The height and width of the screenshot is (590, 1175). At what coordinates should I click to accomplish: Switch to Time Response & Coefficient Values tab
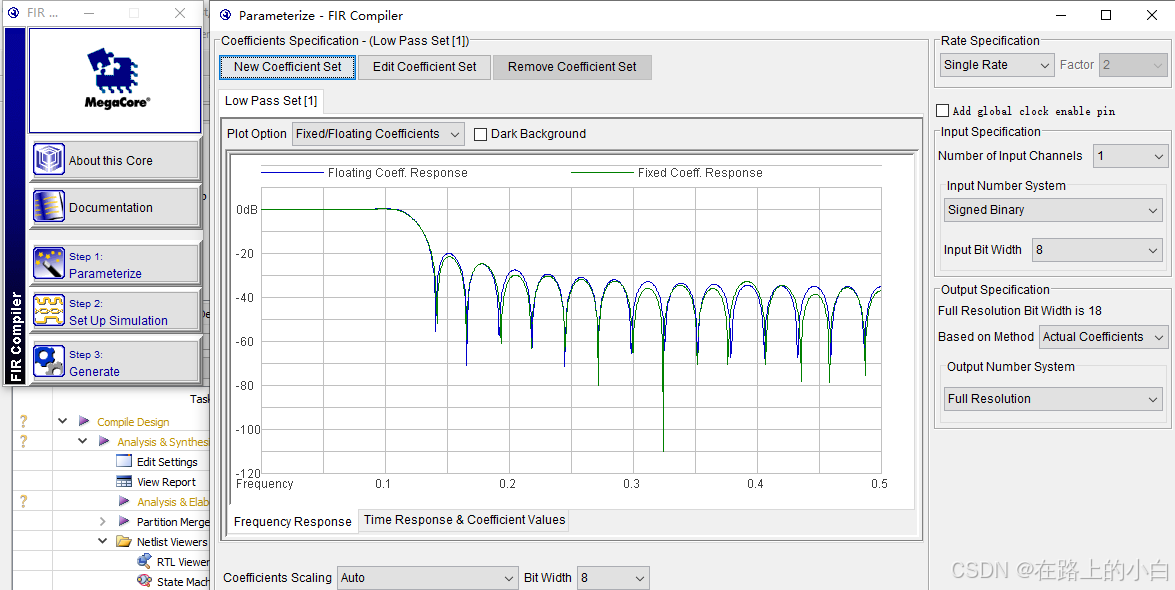click(x=465, y=520)
